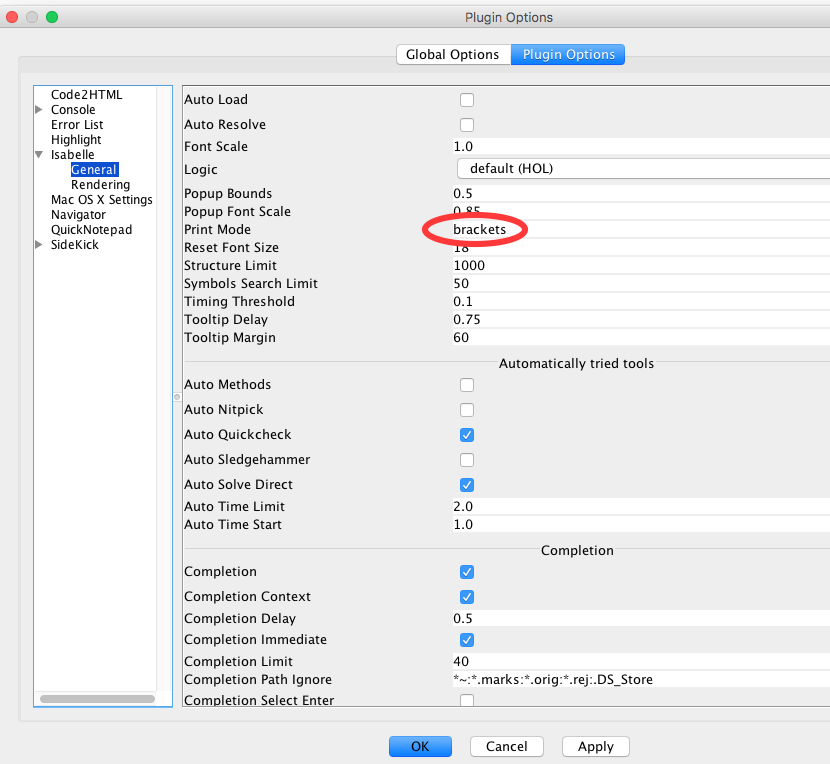Screen dimensions: 830x764
Task: Select the Plugin Options tab
Action: pos(568,55)
